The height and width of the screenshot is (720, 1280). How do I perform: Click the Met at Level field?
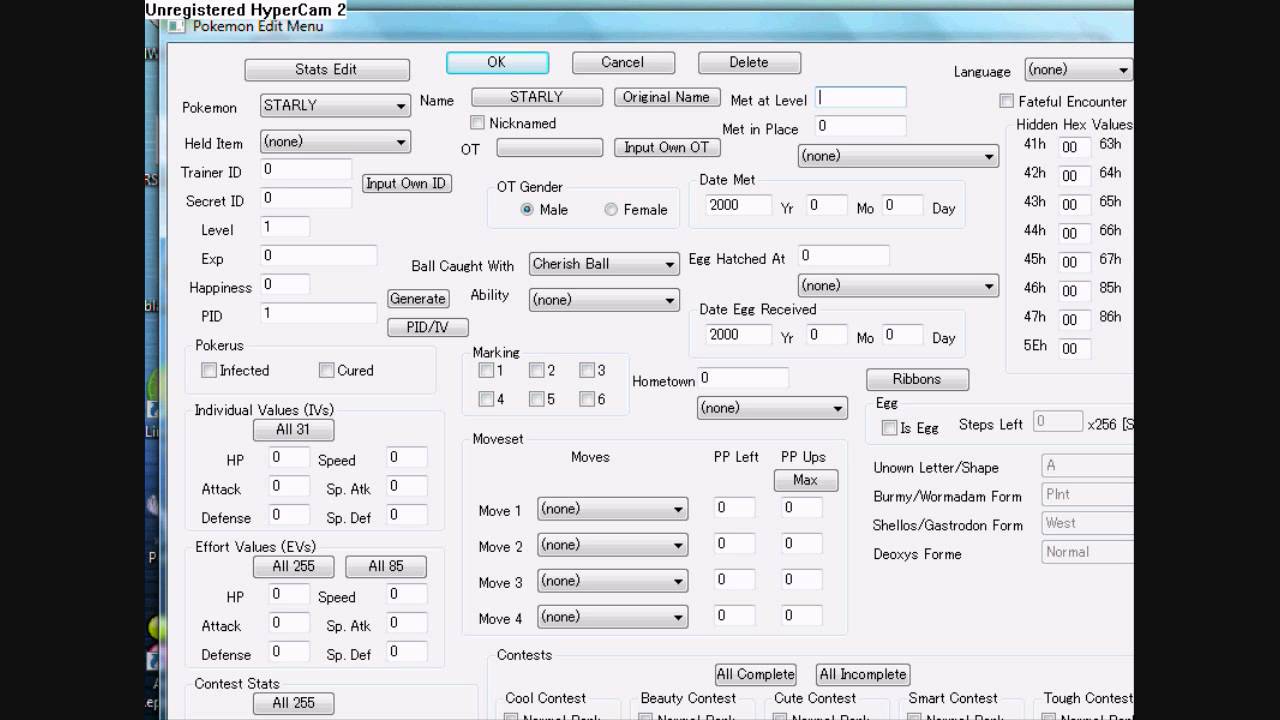[x=861, y=97]
